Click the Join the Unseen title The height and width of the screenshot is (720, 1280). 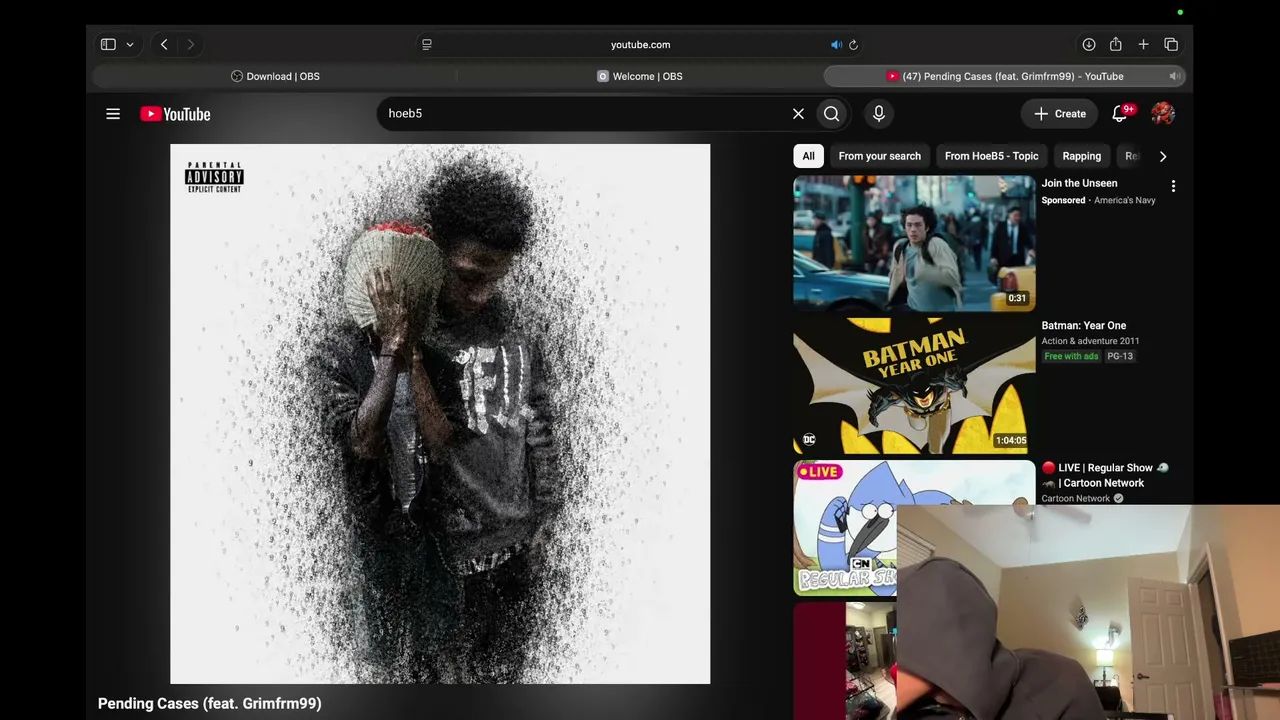pyautogui.click(x=1080, y=183)
